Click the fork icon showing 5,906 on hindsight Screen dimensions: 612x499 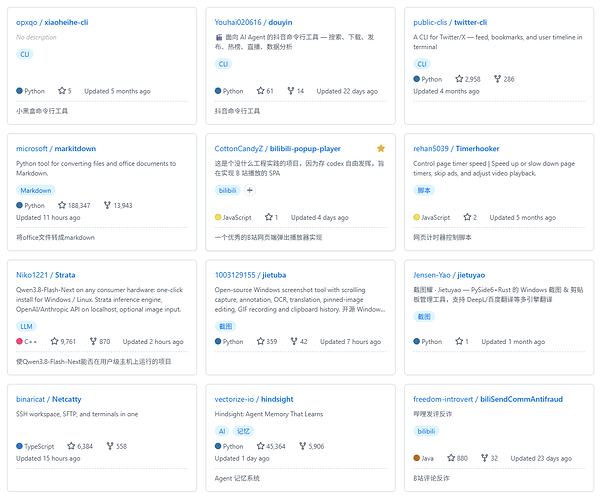(x=302, y=446)
